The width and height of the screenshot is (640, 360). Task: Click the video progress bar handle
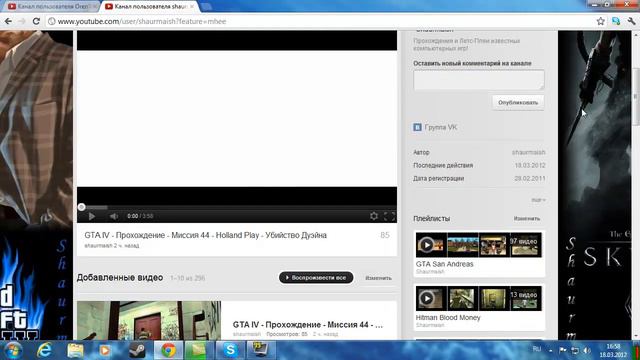pos(82,207)
